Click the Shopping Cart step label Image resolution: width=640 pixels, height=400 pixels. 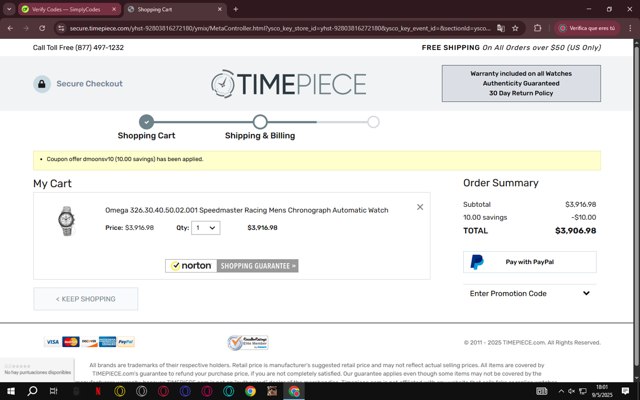point(146,136)
